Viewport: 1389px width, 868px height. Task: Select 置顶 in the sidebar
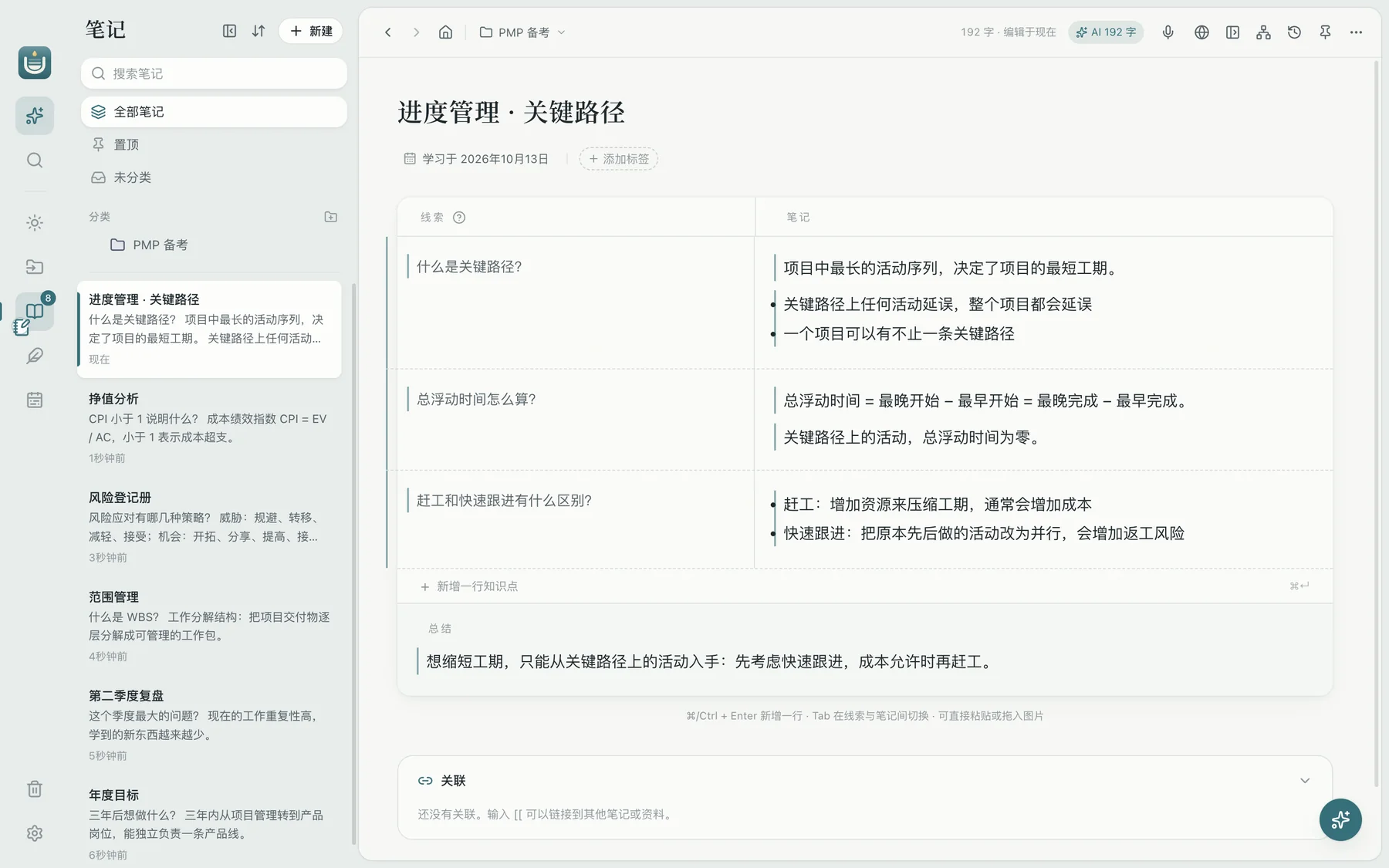[x=214, y=144]
